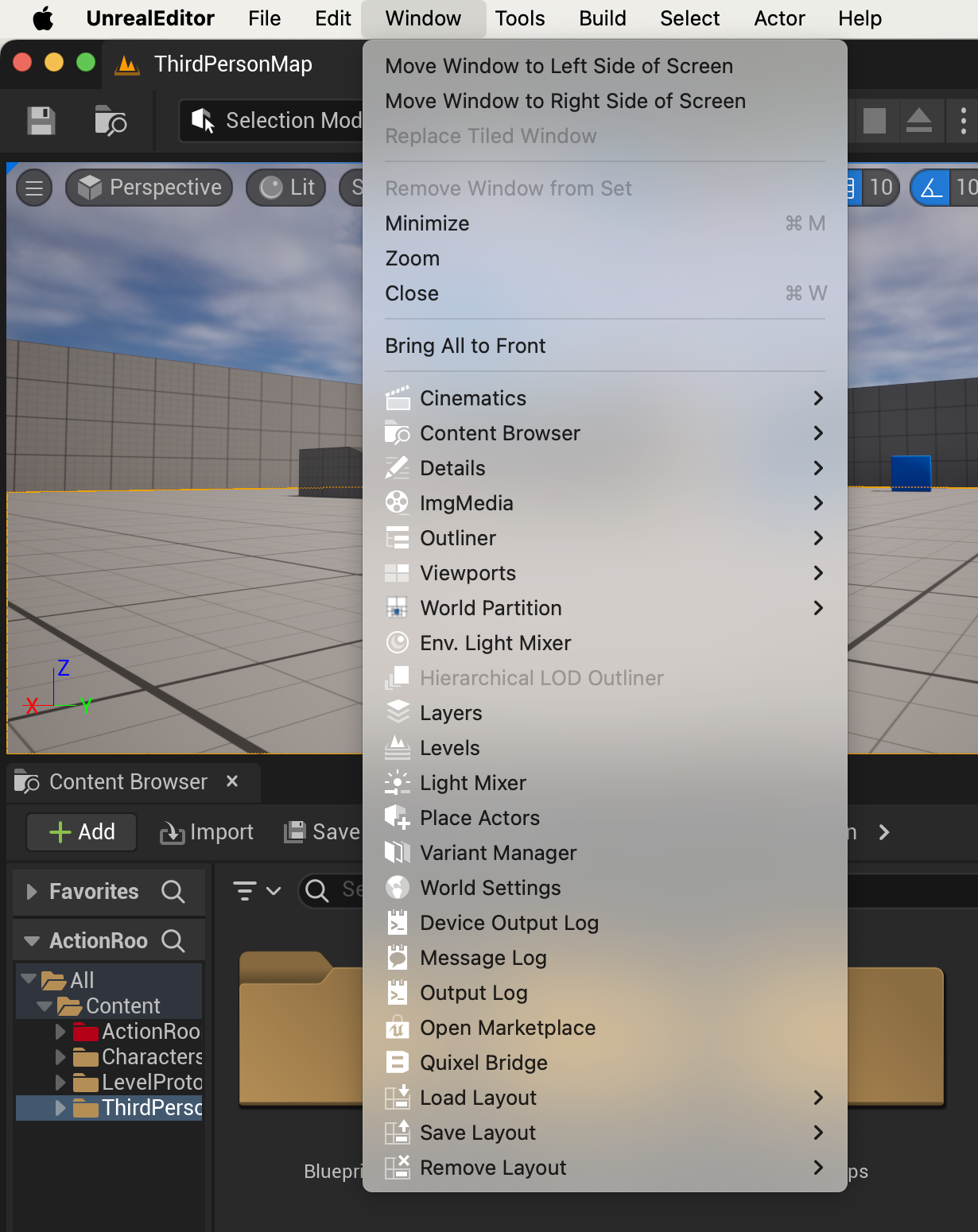
Task: Open the Save Layout submenu
Action: point(605,1133)
